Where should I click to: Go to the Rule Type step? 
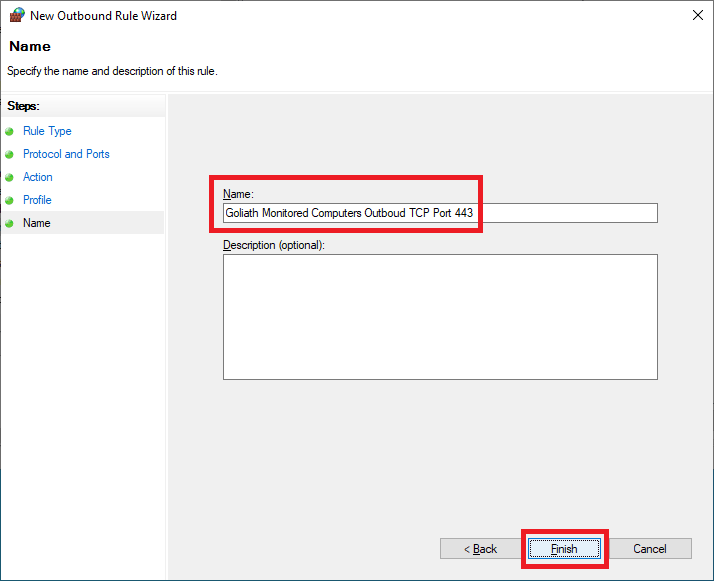(47, 131)
